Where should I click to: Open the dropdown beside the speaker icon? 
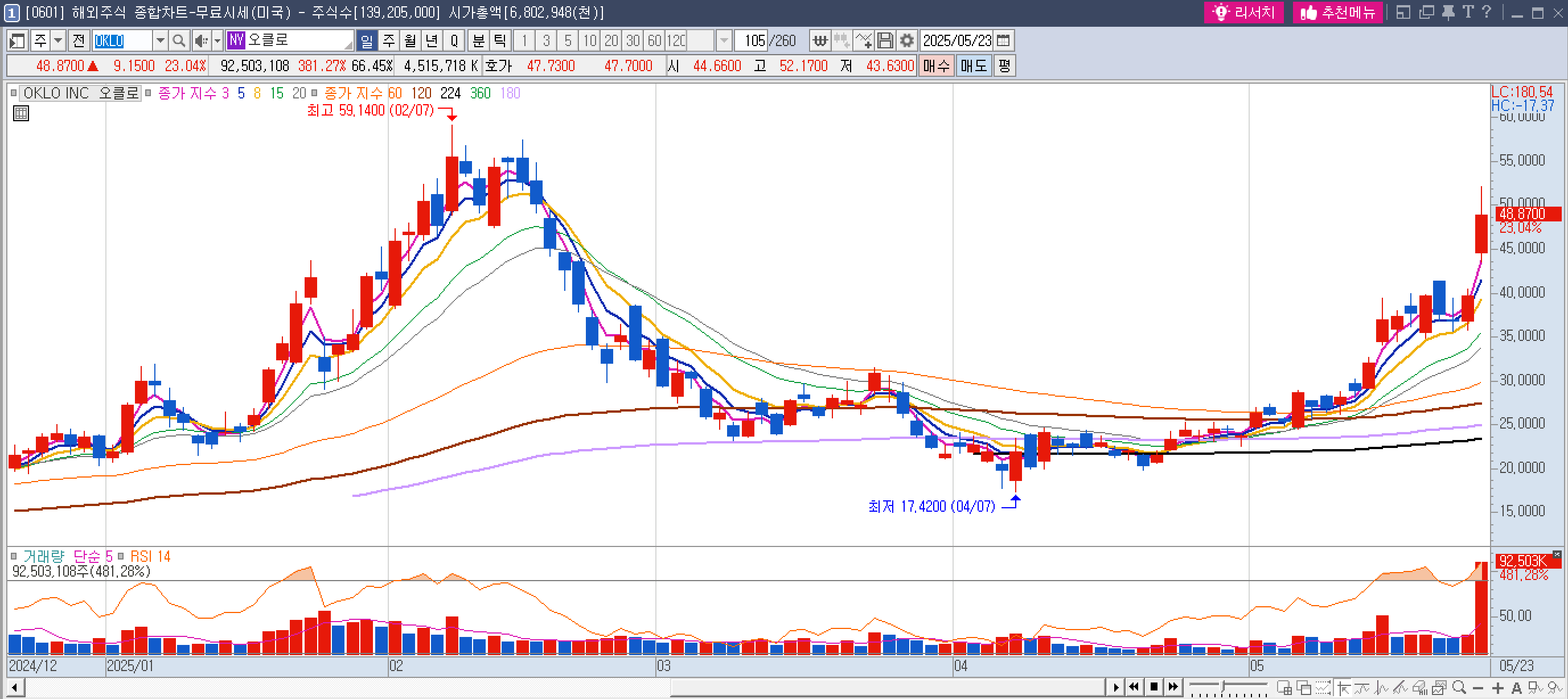coord(217,41)
